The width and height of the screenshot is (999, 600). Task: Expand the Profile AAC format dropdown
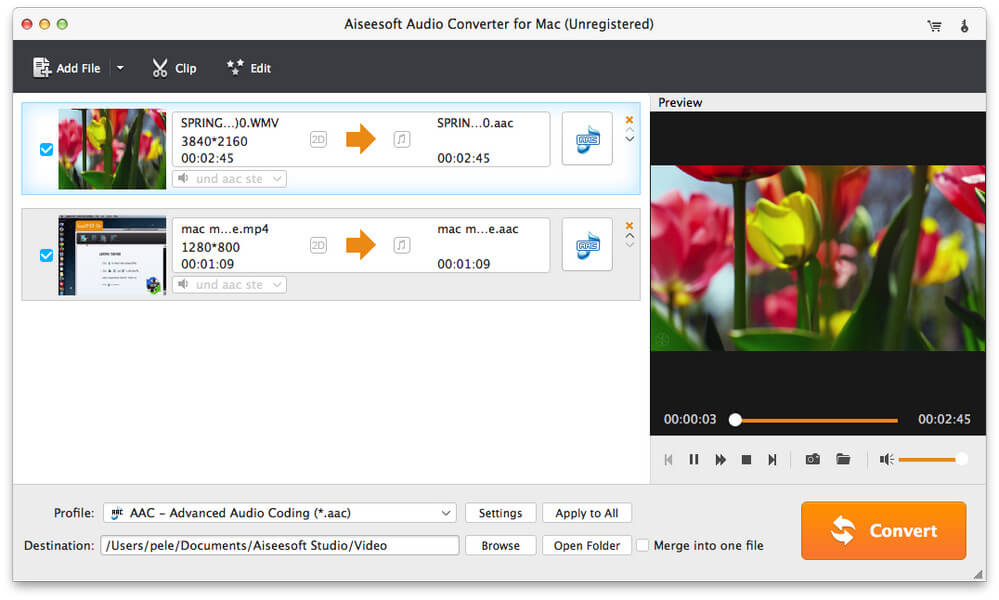tap(280, 513)
